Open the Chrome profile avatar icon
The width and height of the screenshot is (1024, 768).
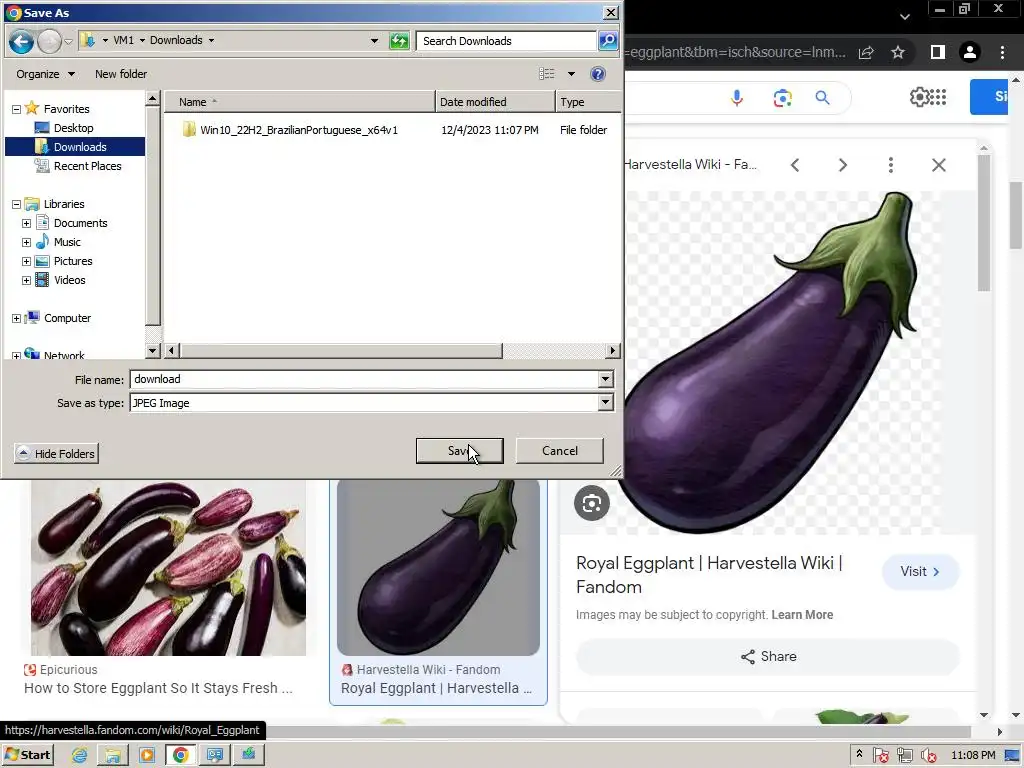(x=970, y=52)
